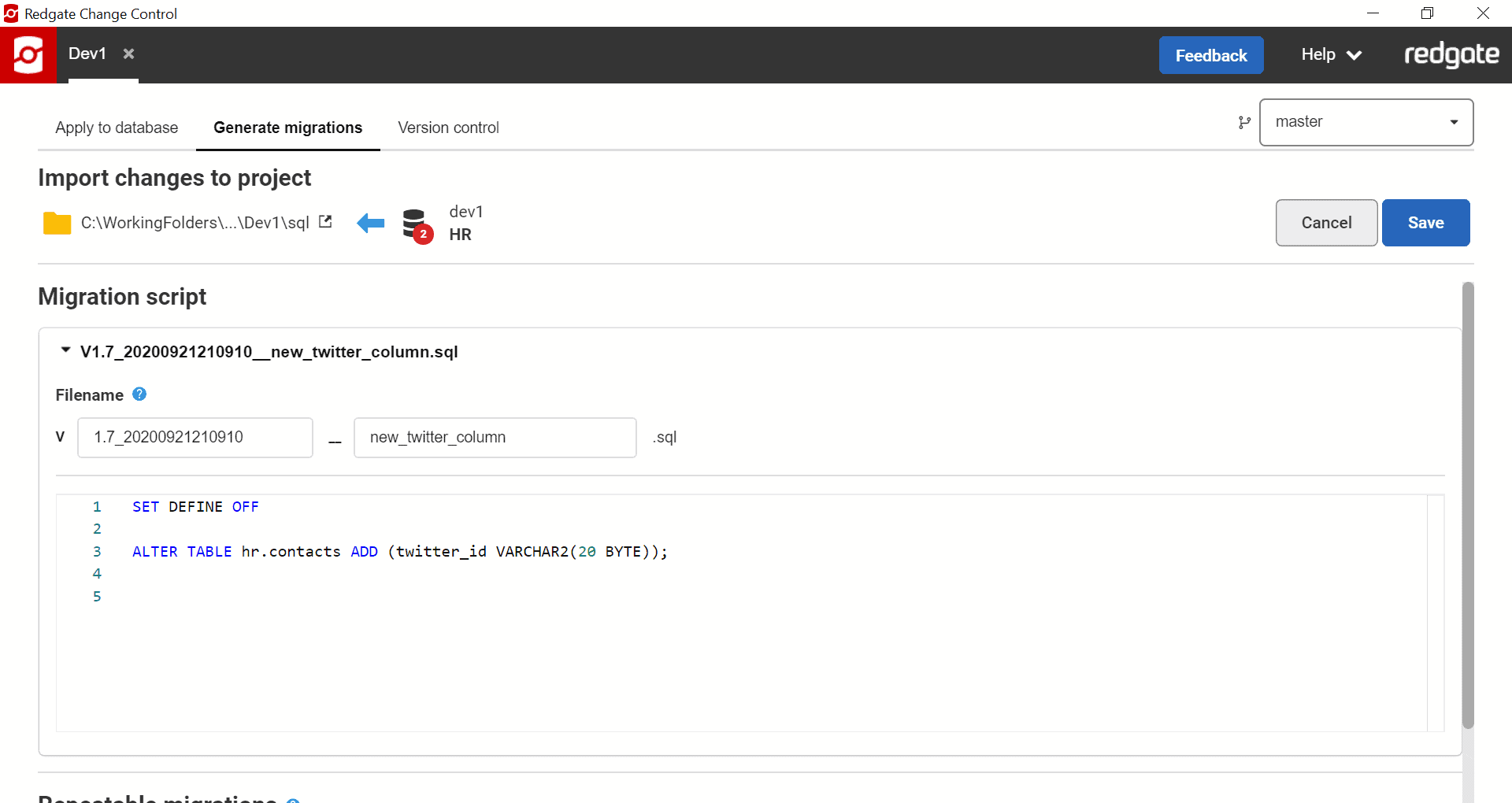Click the Filename help icon
Image resolution: width=1512 pixels, height=803 pixels.
pos(139,394)
